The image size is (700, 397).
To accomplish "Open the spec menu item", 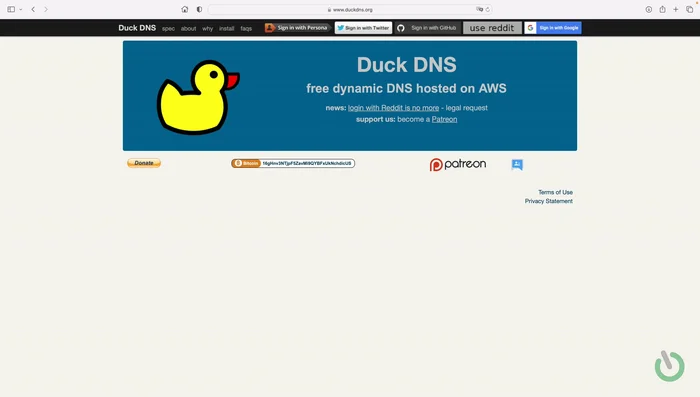I will tap(168, 29).
